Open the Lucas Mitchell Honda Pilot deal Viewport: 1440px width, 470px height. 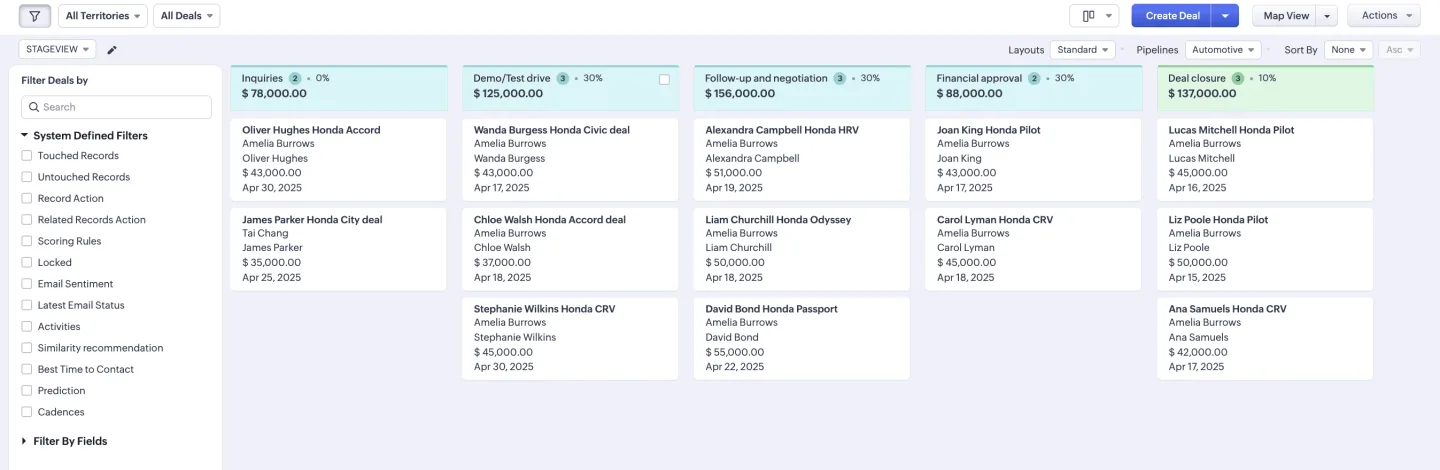point(1231,130)
